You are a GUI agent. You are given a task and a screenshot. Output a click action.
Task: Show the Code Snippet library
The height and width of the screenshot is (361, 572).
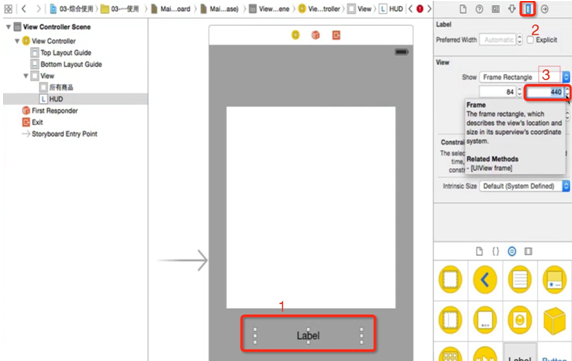click(x=495, y=251)
